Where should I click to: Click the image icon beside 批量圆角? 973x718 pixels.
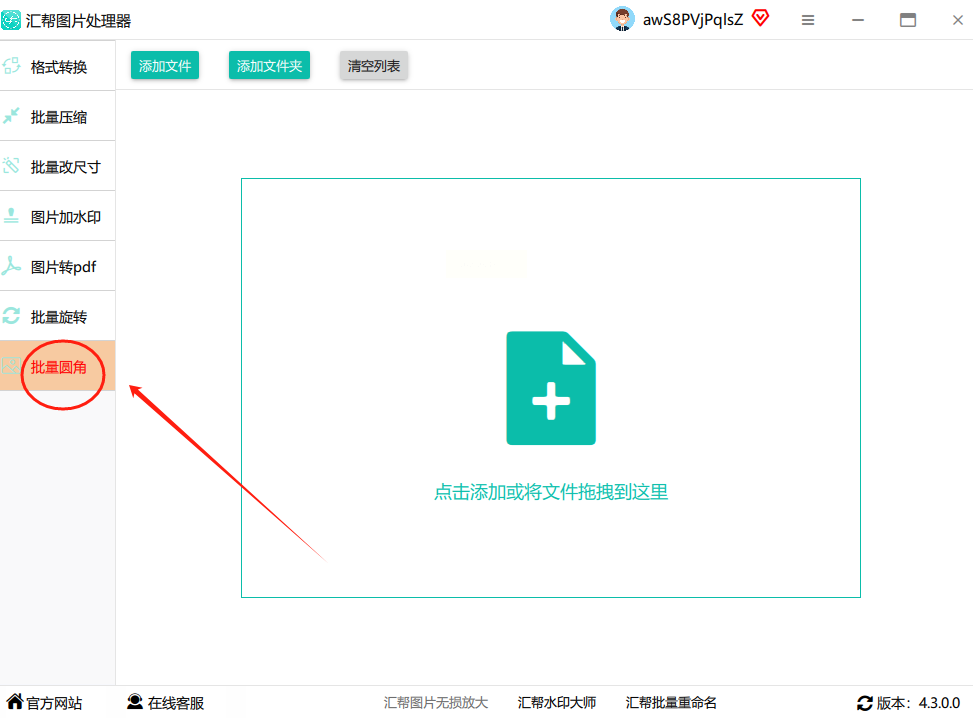[11, 366]
